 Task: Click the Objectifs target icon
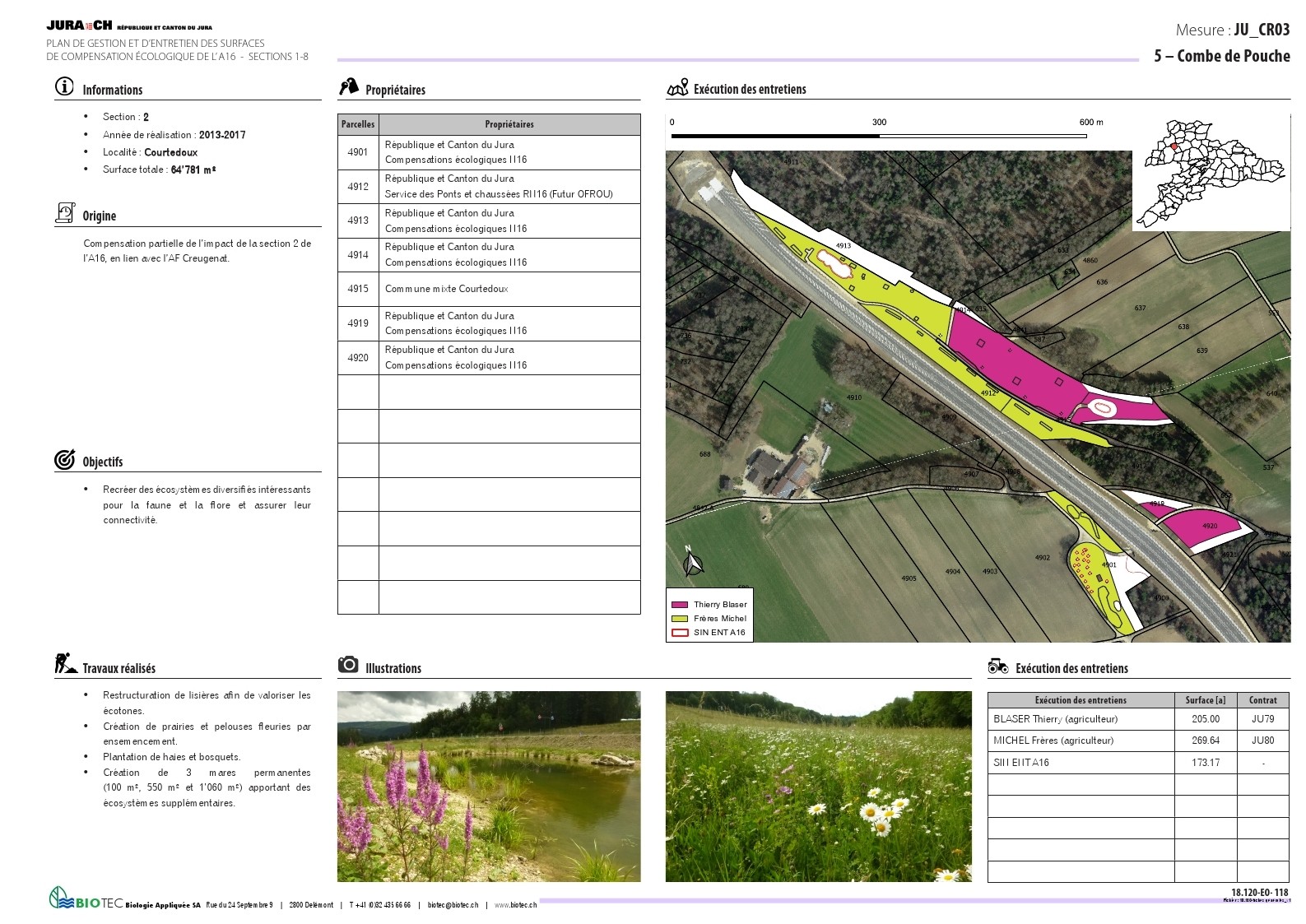pyautogui.click(x=64, y=460)
